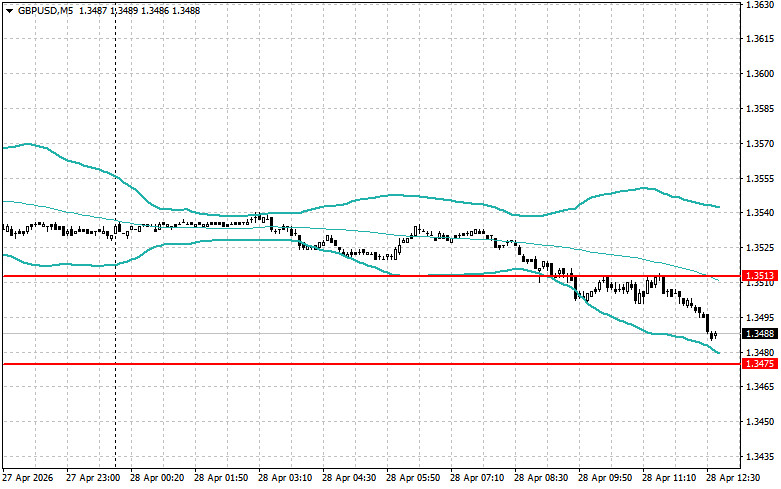Click price scale value 1.3555

pos(760,179)
